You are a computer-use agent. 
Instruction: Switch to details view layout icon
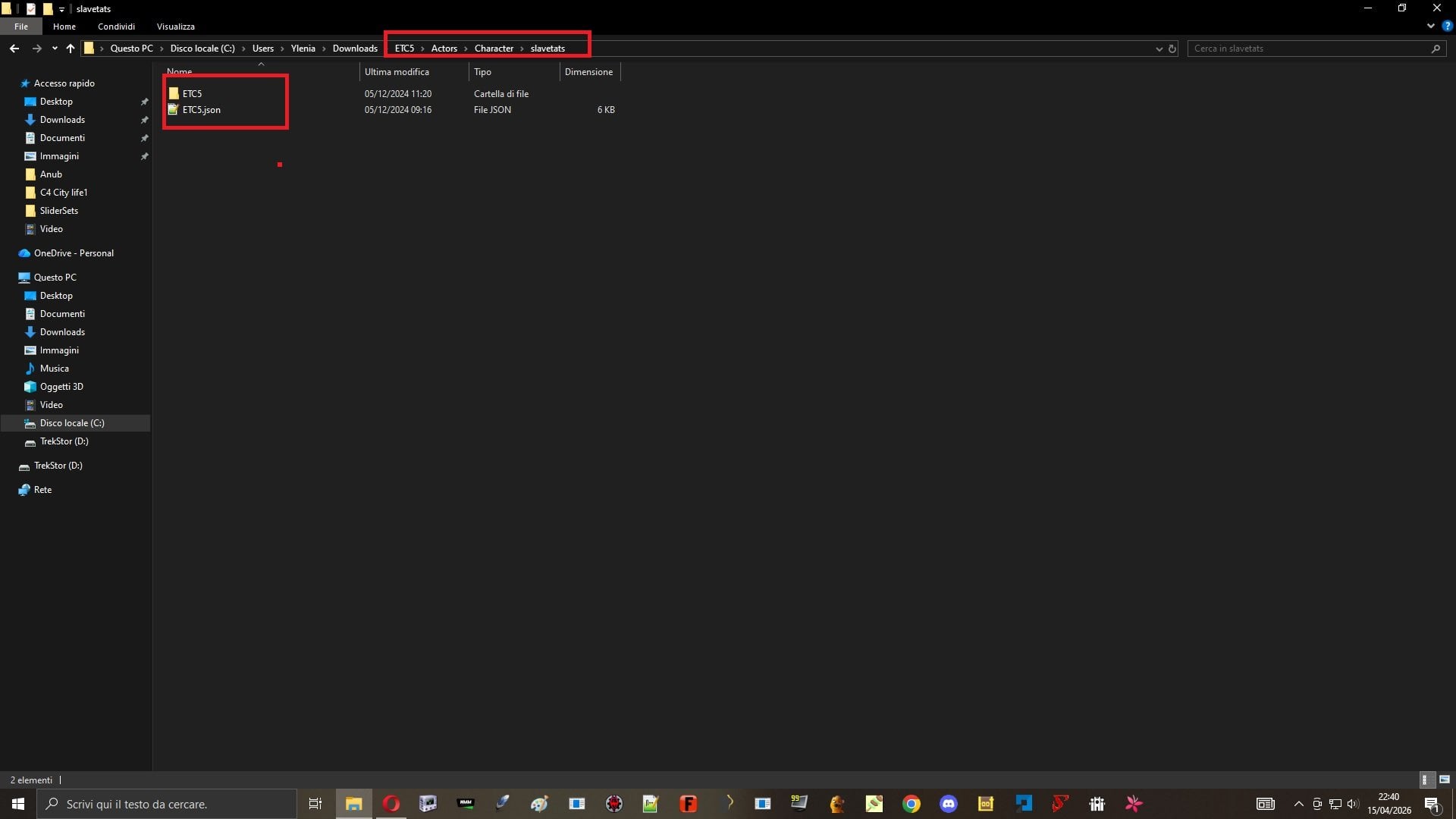coord(1426,780)
